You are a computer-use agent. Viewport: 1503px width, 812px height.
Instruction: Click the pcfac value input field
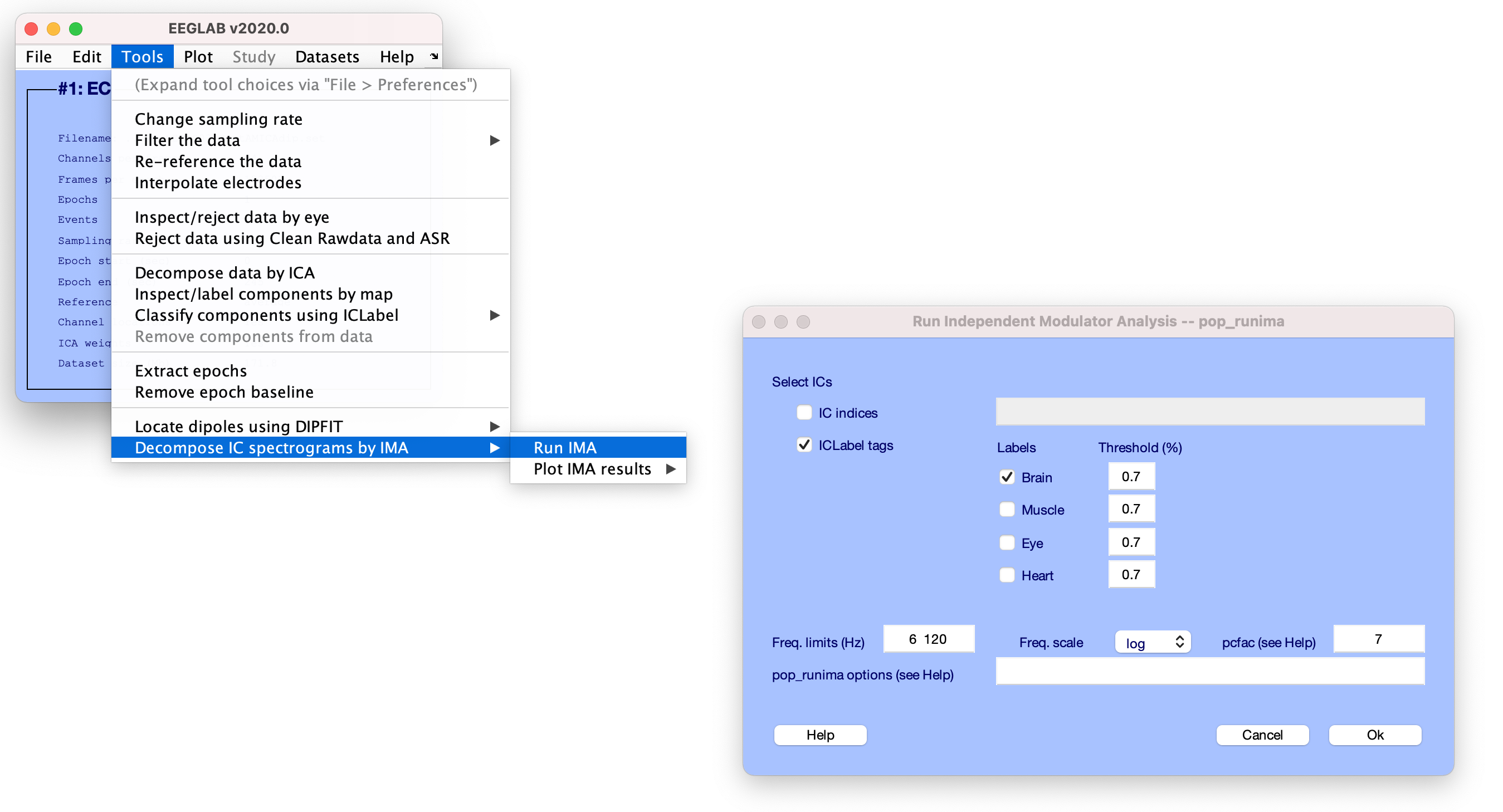(x=1378, y=639)
